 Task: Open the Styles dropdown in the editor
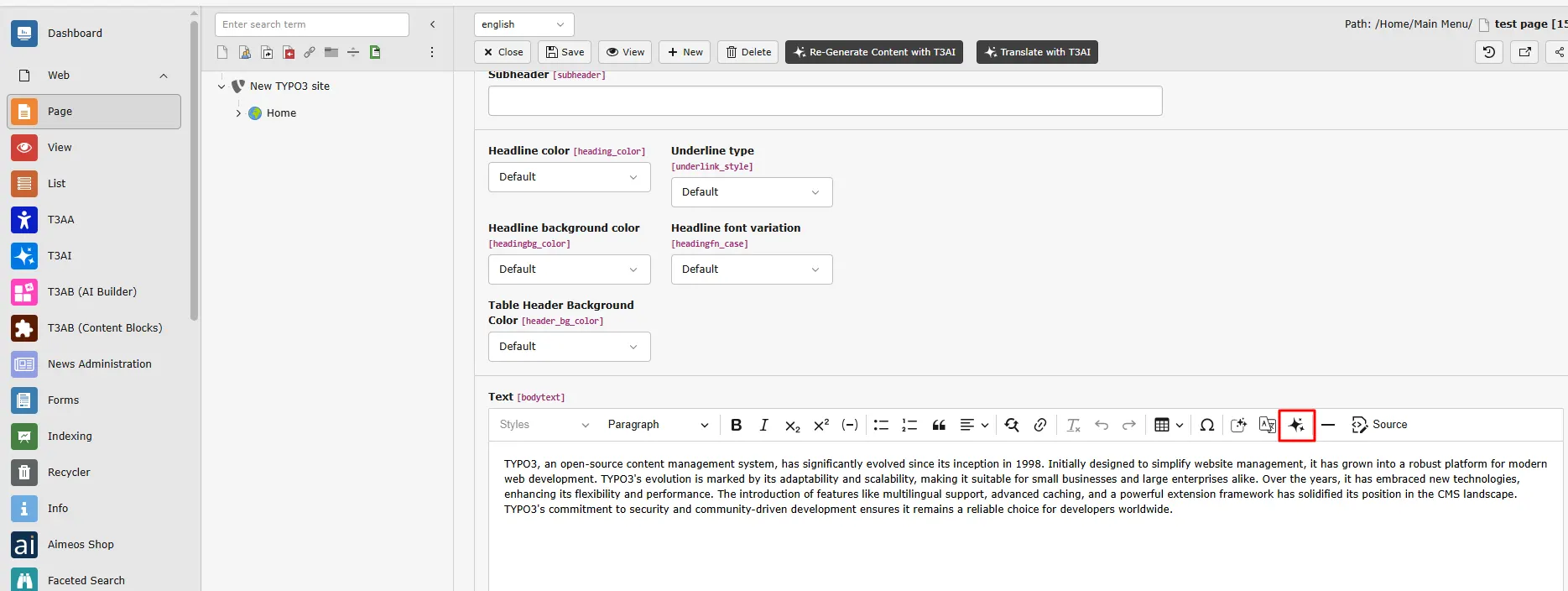pyautogui.click(x=544, y=425)
